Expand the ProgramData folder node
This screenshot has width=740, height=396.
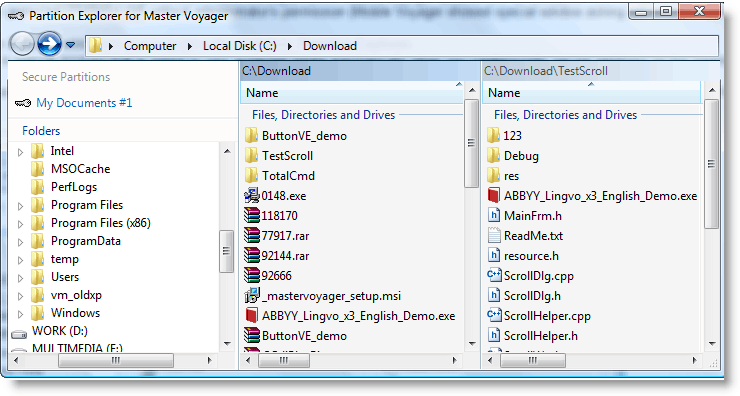tap(20, 242)
